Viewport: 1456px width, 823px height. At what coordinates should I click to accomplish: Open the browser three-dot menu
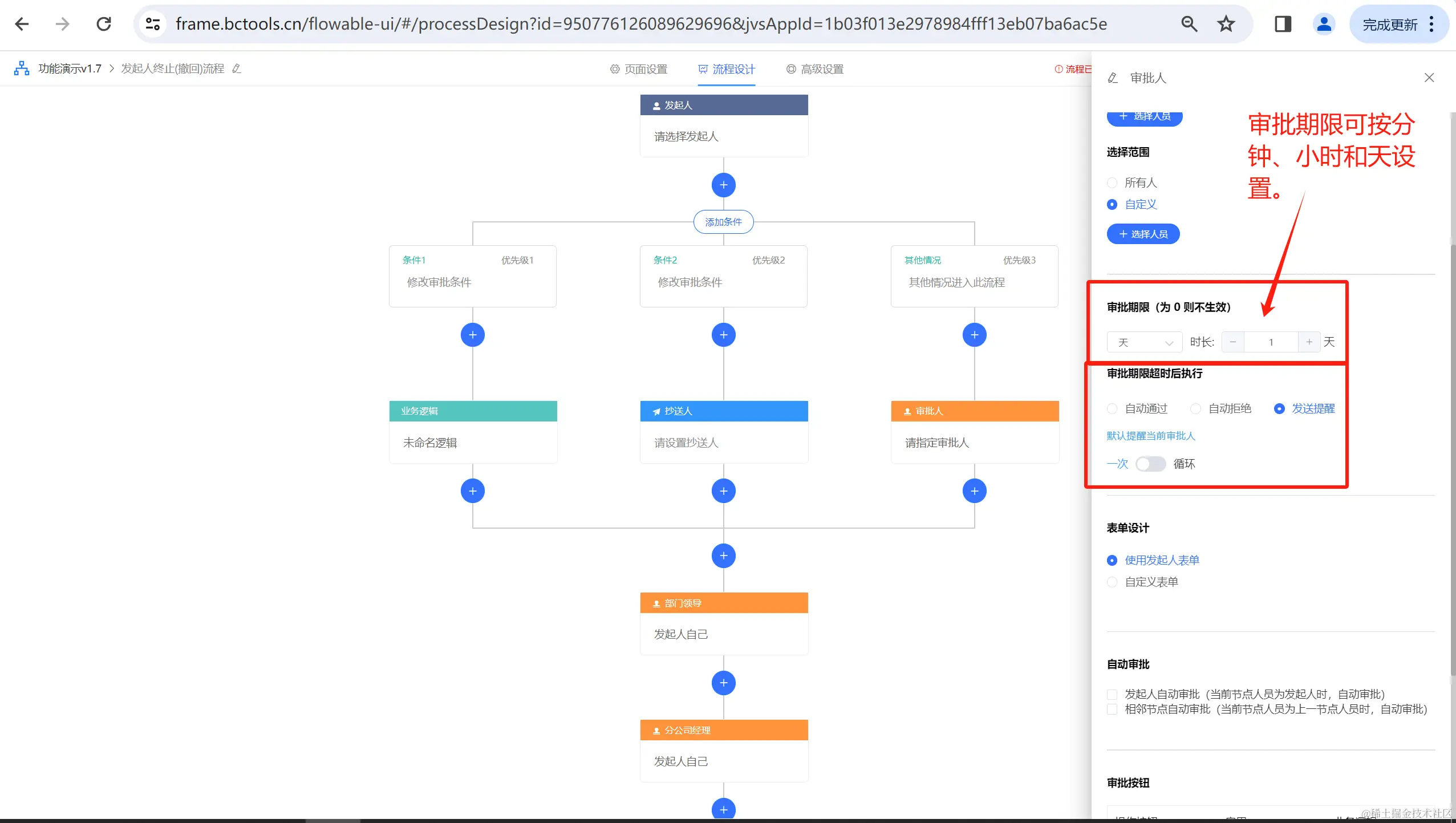(x=1431, y=24)
